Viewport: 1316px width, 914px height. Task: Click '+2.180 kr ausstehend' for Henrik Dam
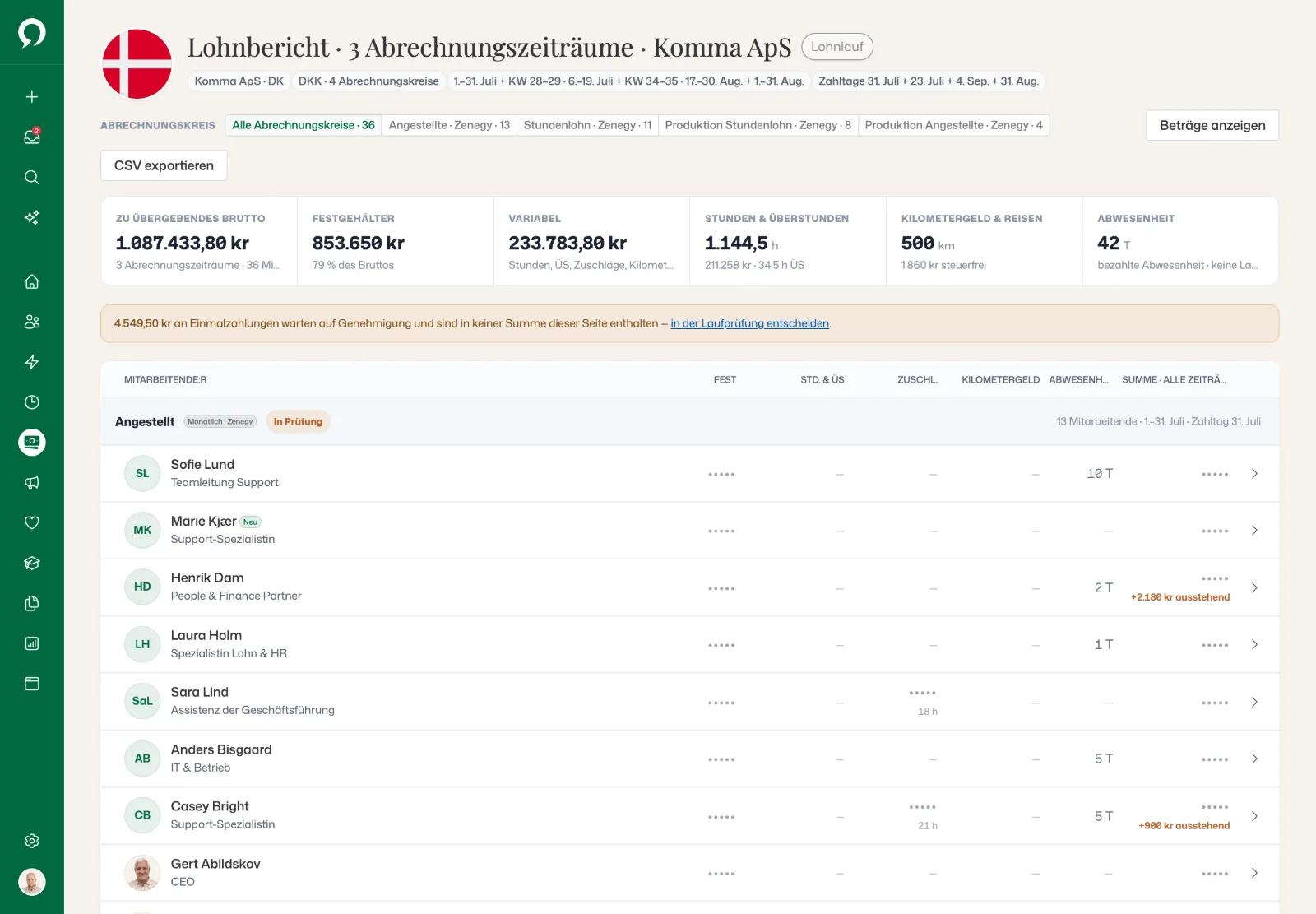click(1180, 597)
